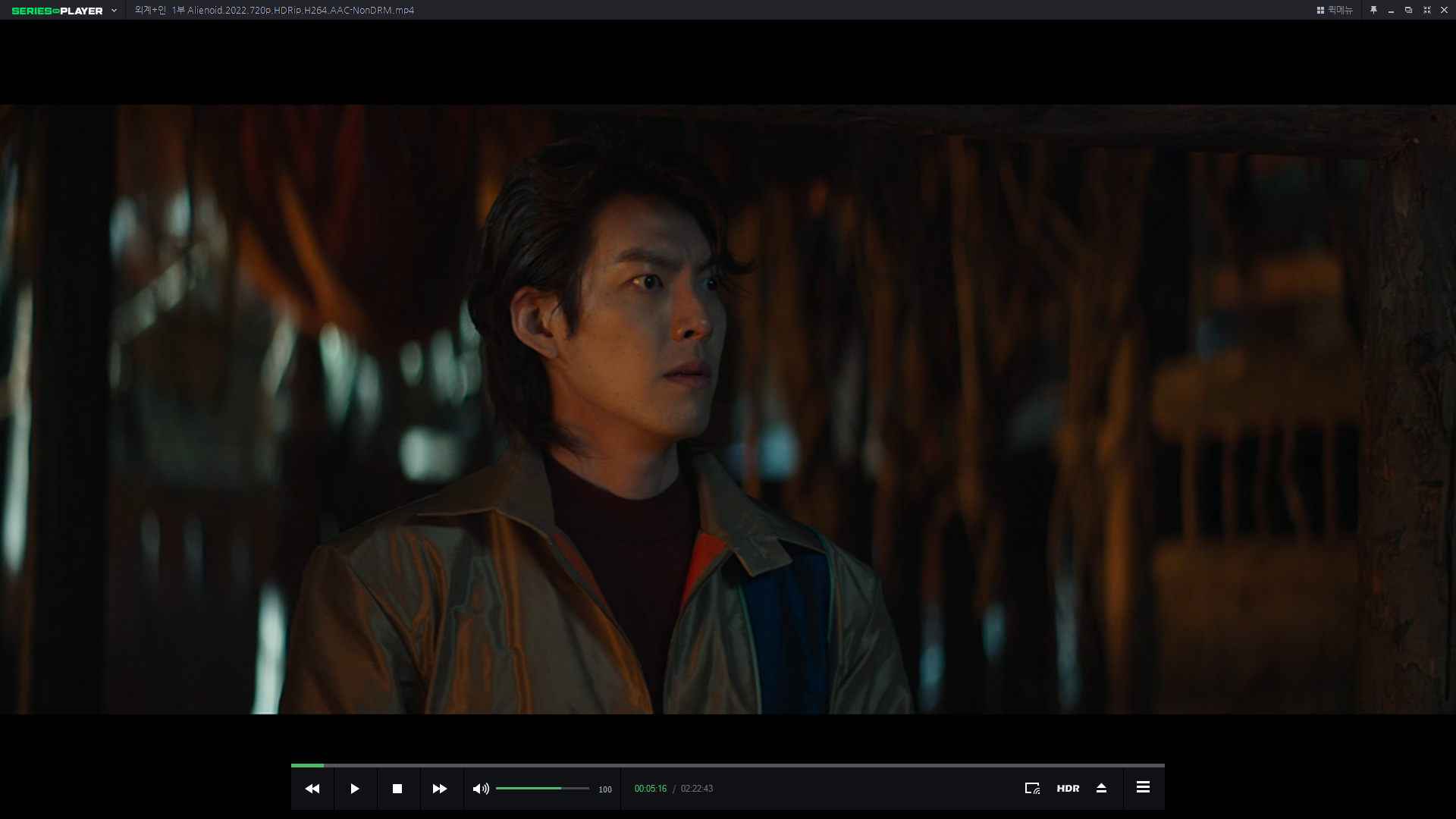Viewport: 1456px width, 819px height.
Task: Open the hamburger menu in control bar
Action: (1143, 788)
